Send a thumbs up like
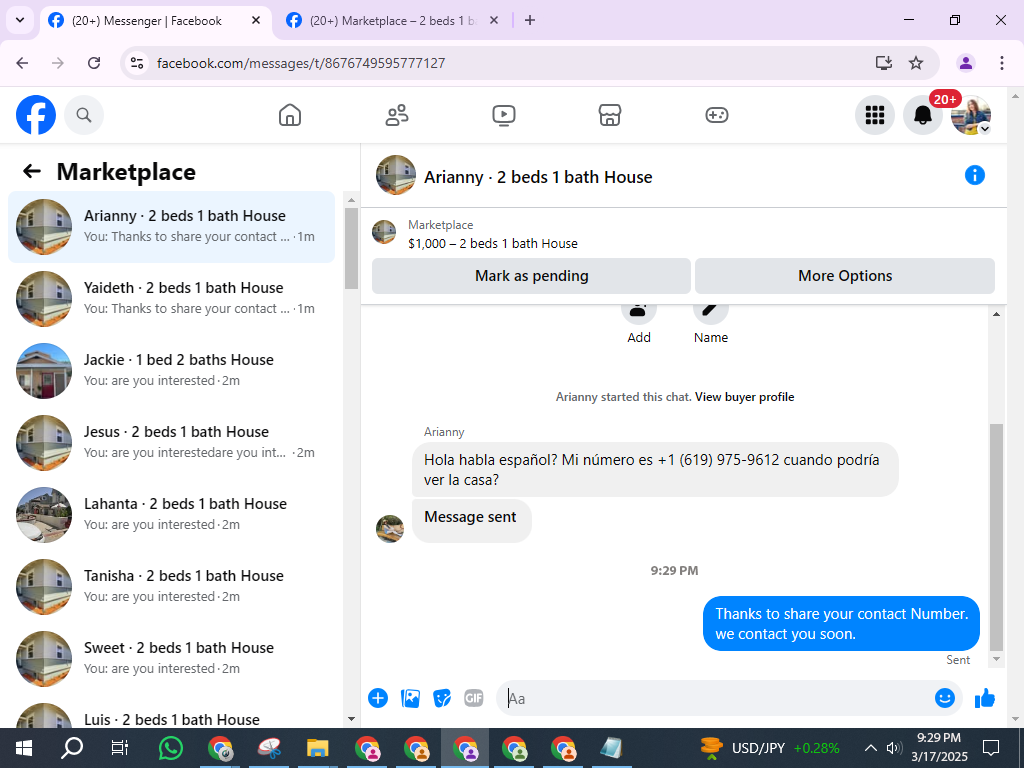 (985, 698)
